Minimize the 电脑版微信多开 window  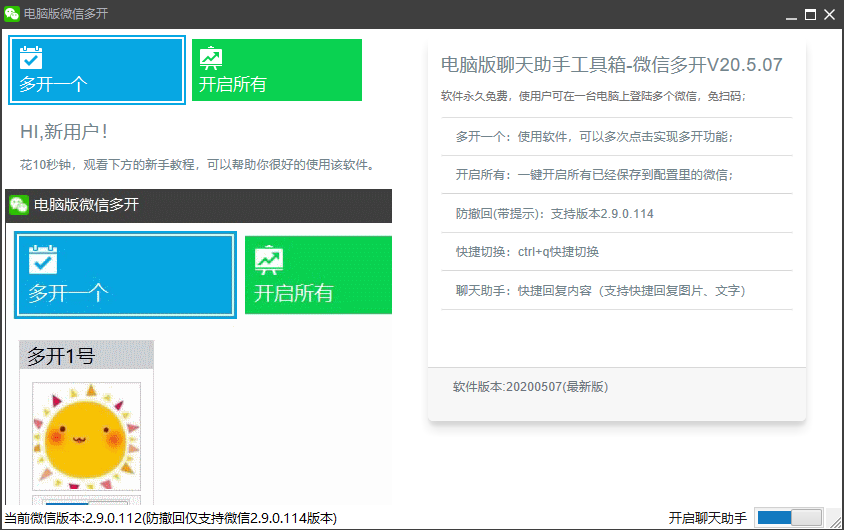[x=791, y=14]
